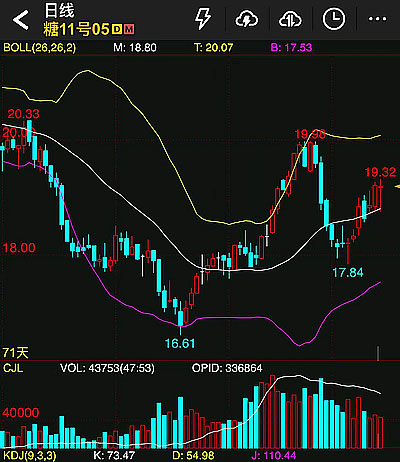Open the cloud lightning alert icon
The height and width of the screenshot is (462, 400).
(247, 19)
